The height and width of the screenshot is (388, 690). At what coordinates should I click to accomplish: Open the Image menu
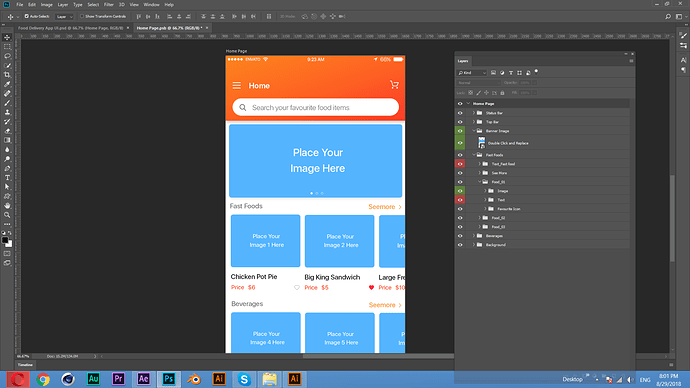coord(47,4)
